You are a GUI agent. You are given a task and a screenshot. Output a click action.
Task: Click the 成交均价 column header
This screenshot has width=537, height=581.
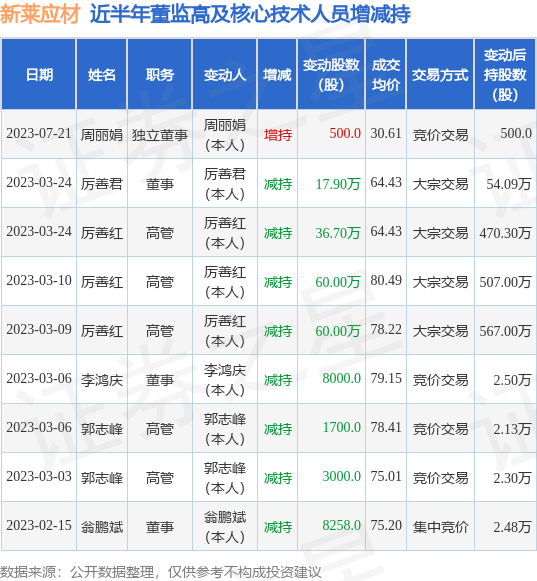pyautogui.click(x=386, y=75)
